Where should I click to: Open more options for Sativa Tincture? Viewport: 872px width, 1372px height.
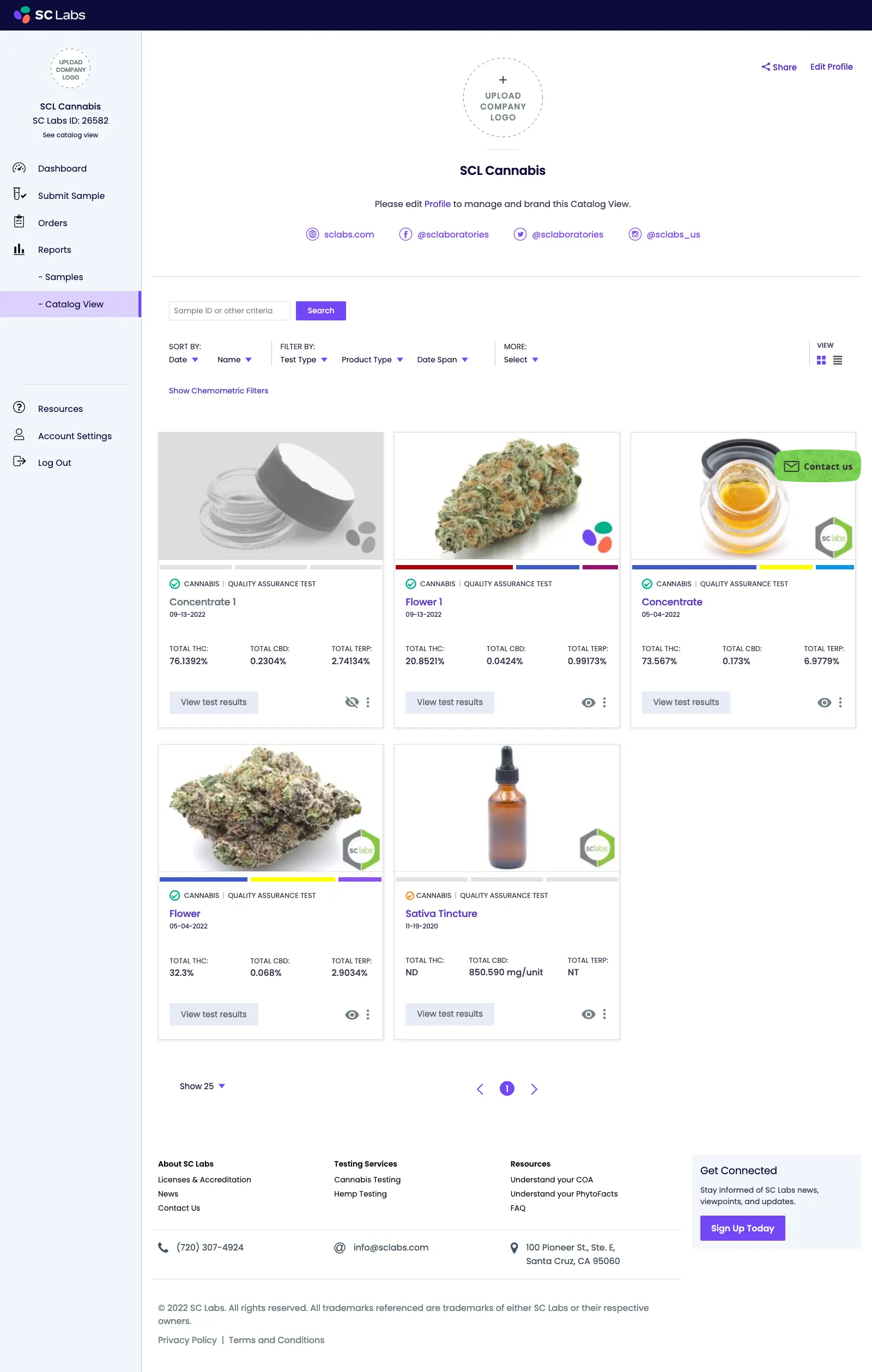(x=604, y=1014)
